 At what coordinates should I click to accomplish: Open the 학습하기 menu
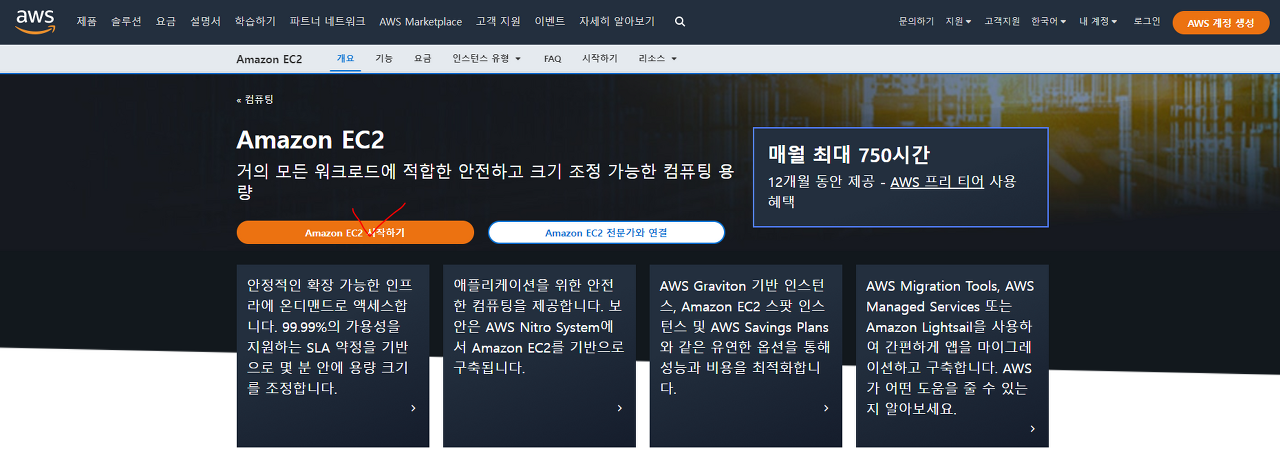pyautogui.click(x=255, y=21)
